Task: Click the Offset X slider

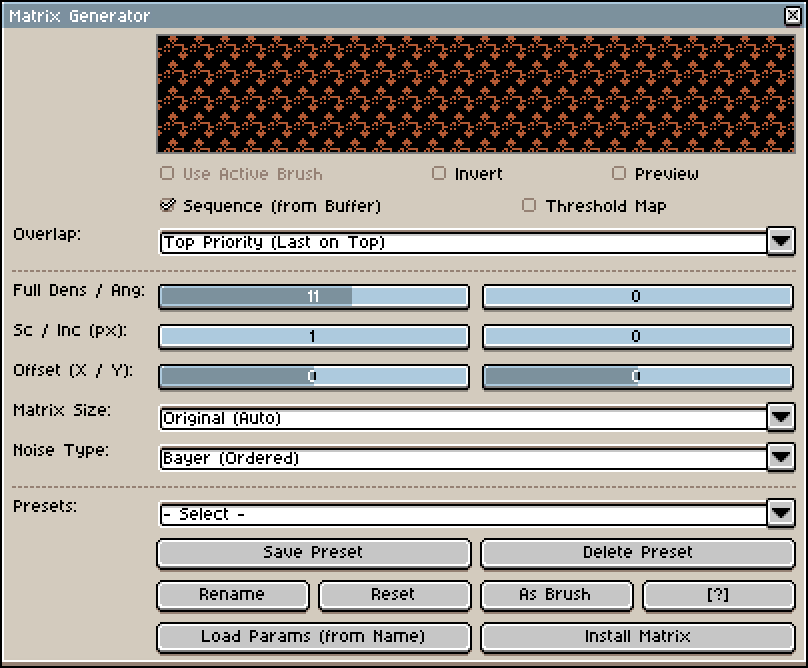Action: click(x=314, y=376)
